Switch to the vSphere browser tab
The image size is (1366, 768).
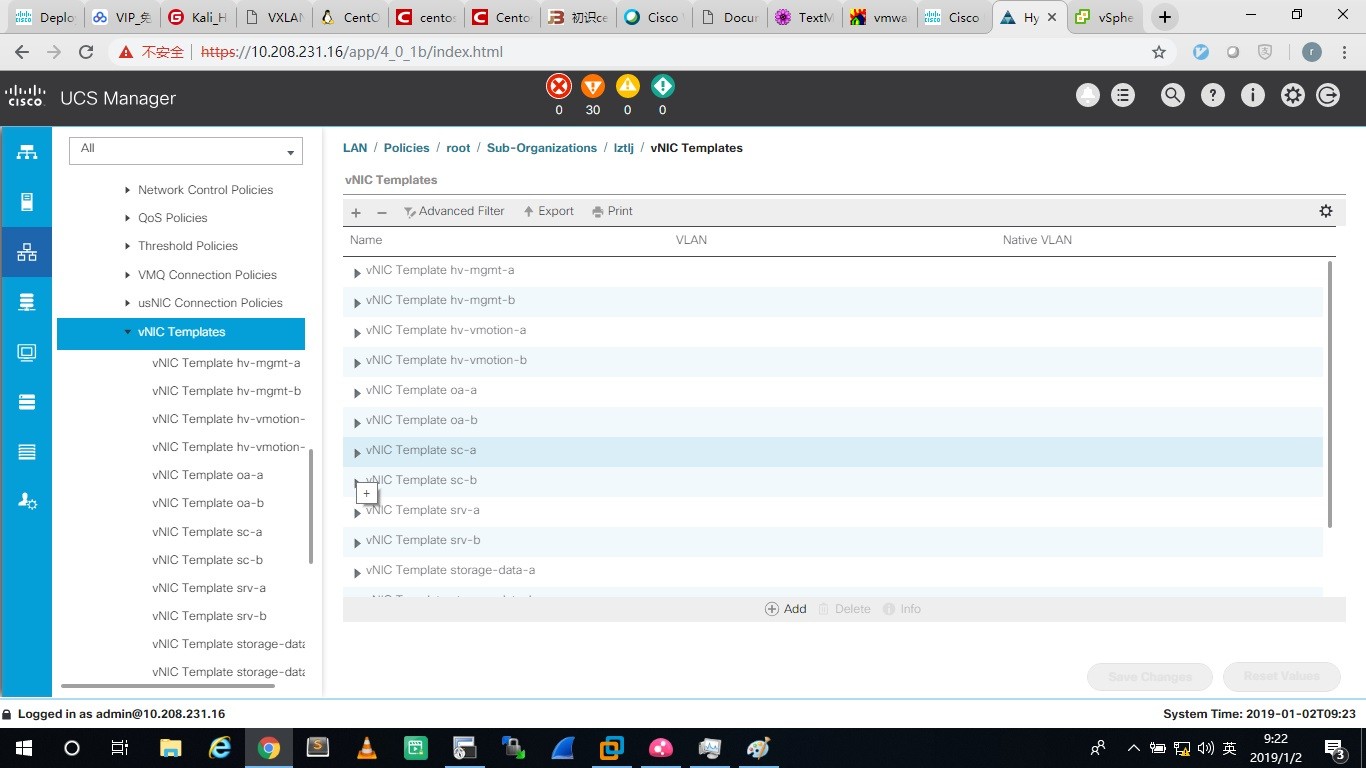(1104, 17)
